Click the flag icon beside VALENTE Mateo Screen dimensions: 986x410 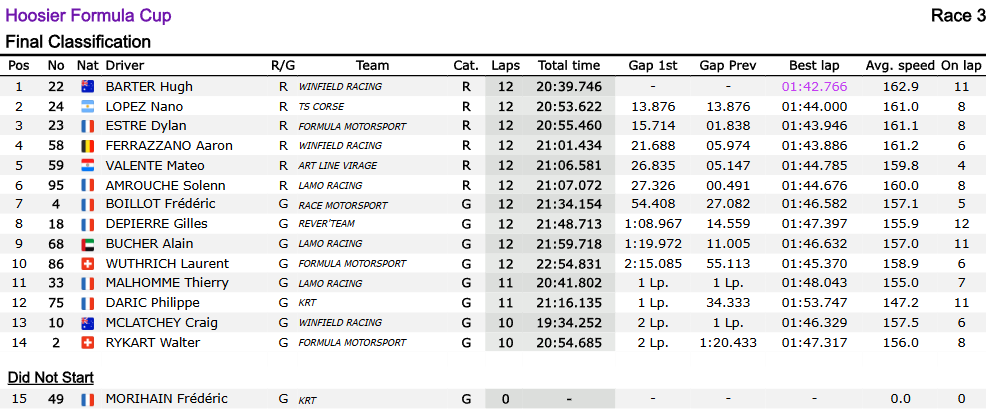[x=88, y=166]
